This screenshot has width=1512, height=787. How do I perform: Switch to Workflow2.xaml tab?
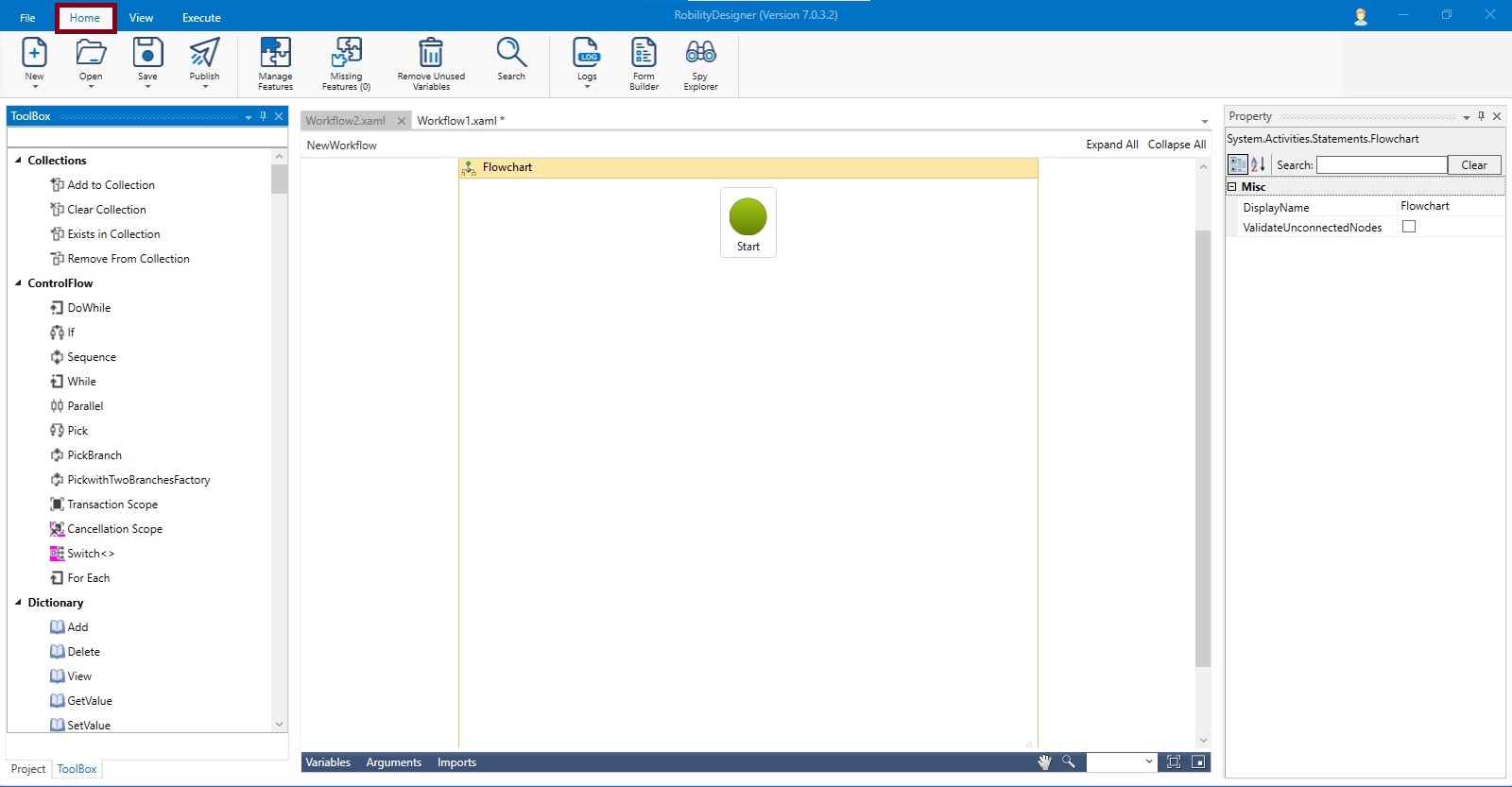[x=346, y=121]
